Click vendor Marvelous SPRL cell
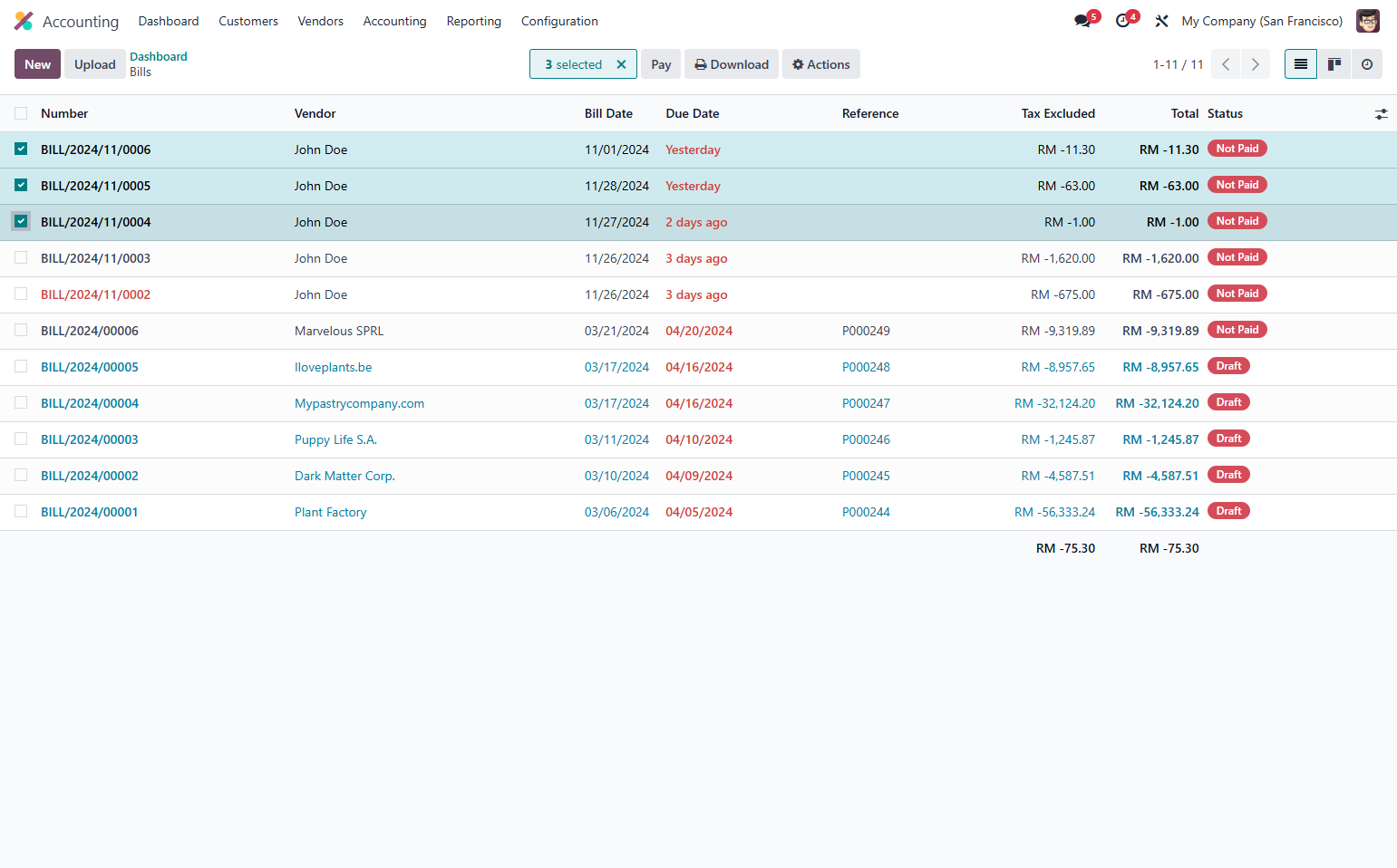This screenshot has width=1397, height=868. tap(339, 331)
